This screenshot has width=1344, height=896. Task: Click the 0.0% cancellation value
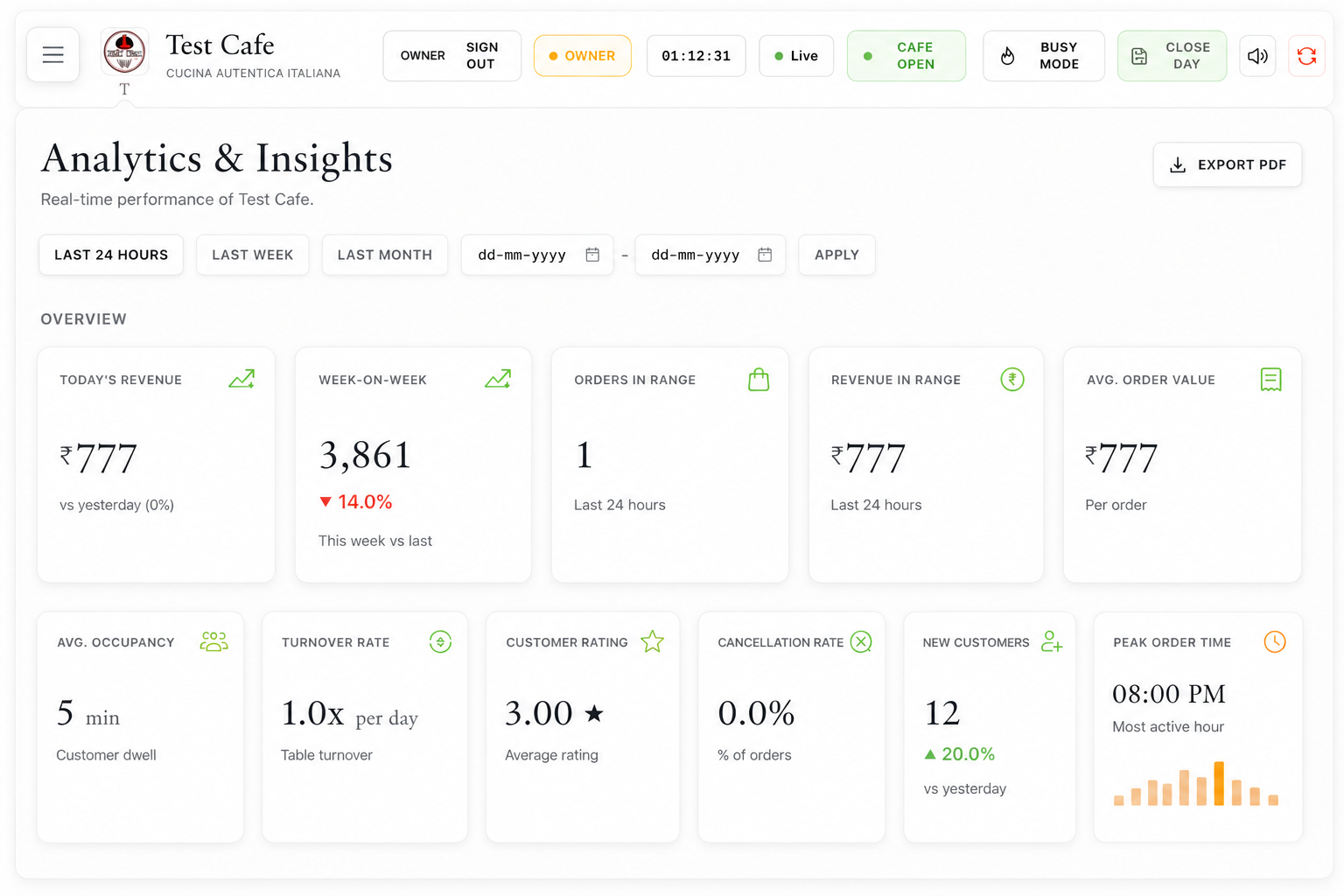click(756, 713)
